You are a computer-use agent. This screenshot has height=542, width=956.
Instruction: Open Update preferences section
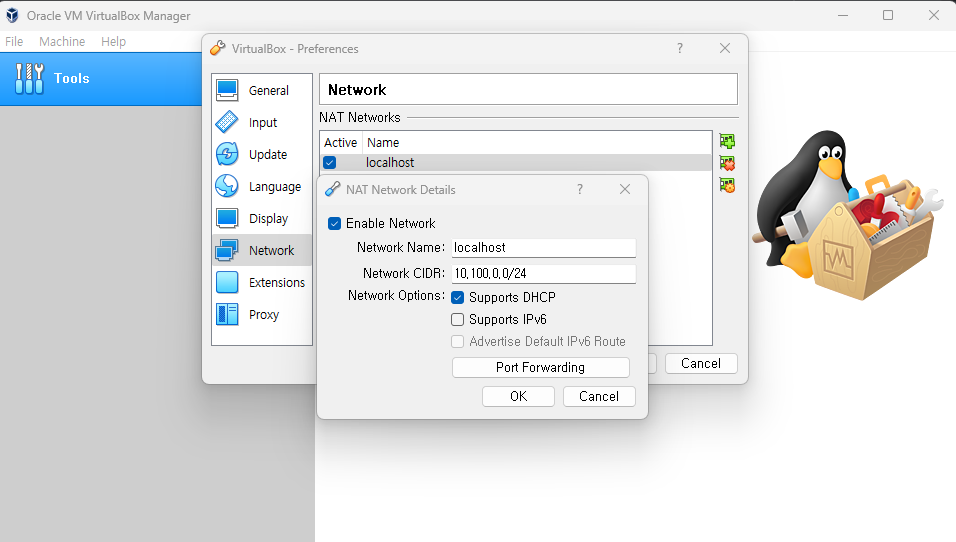tap(262, 154)
